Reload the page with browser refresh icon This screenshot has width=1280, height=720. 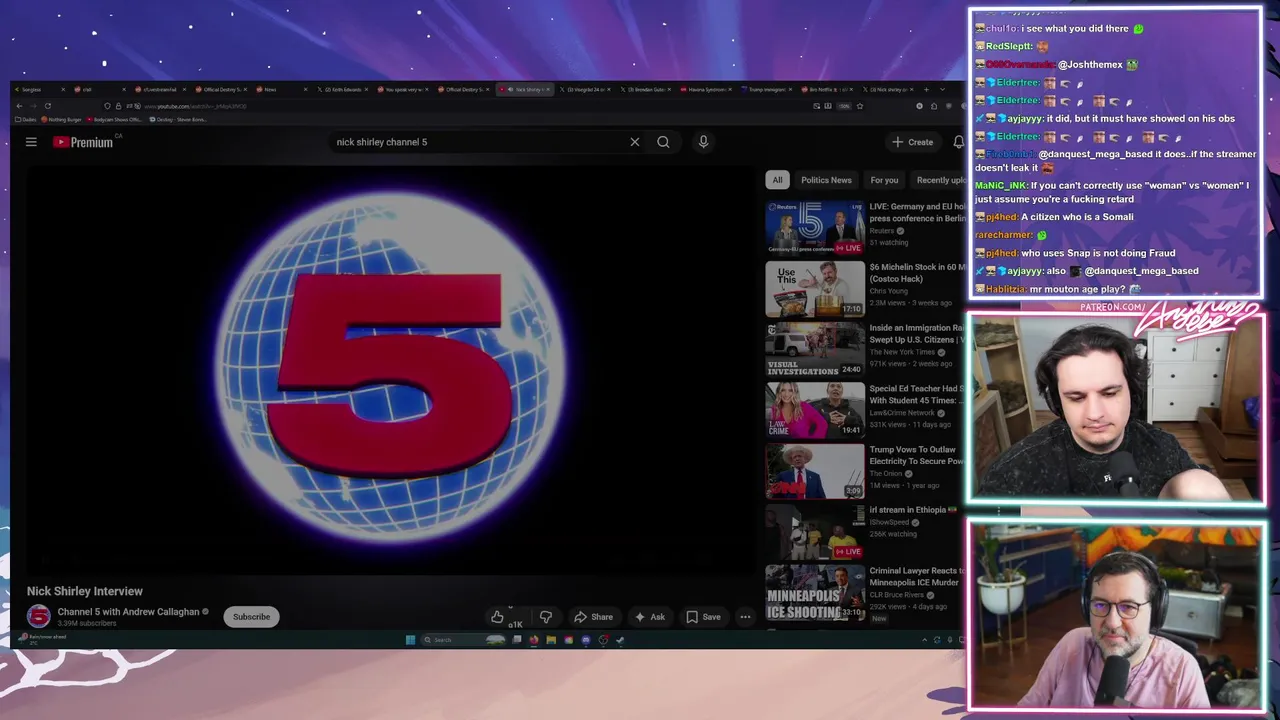pyautogui.click(x=47, y=106)
